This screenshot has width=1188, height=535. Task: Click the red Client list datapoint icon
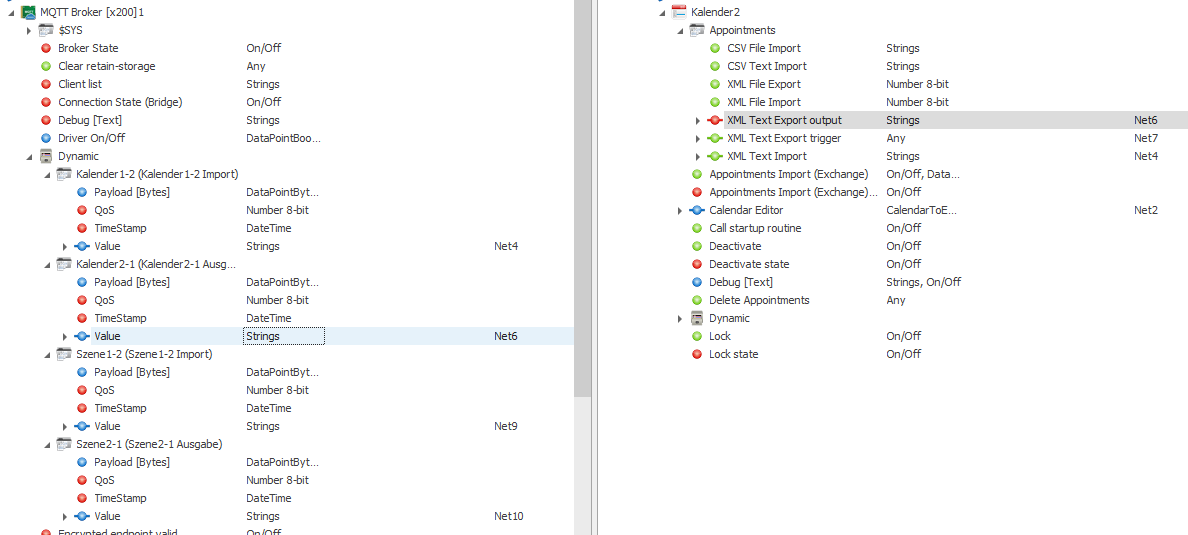click(x=46, y=84)
